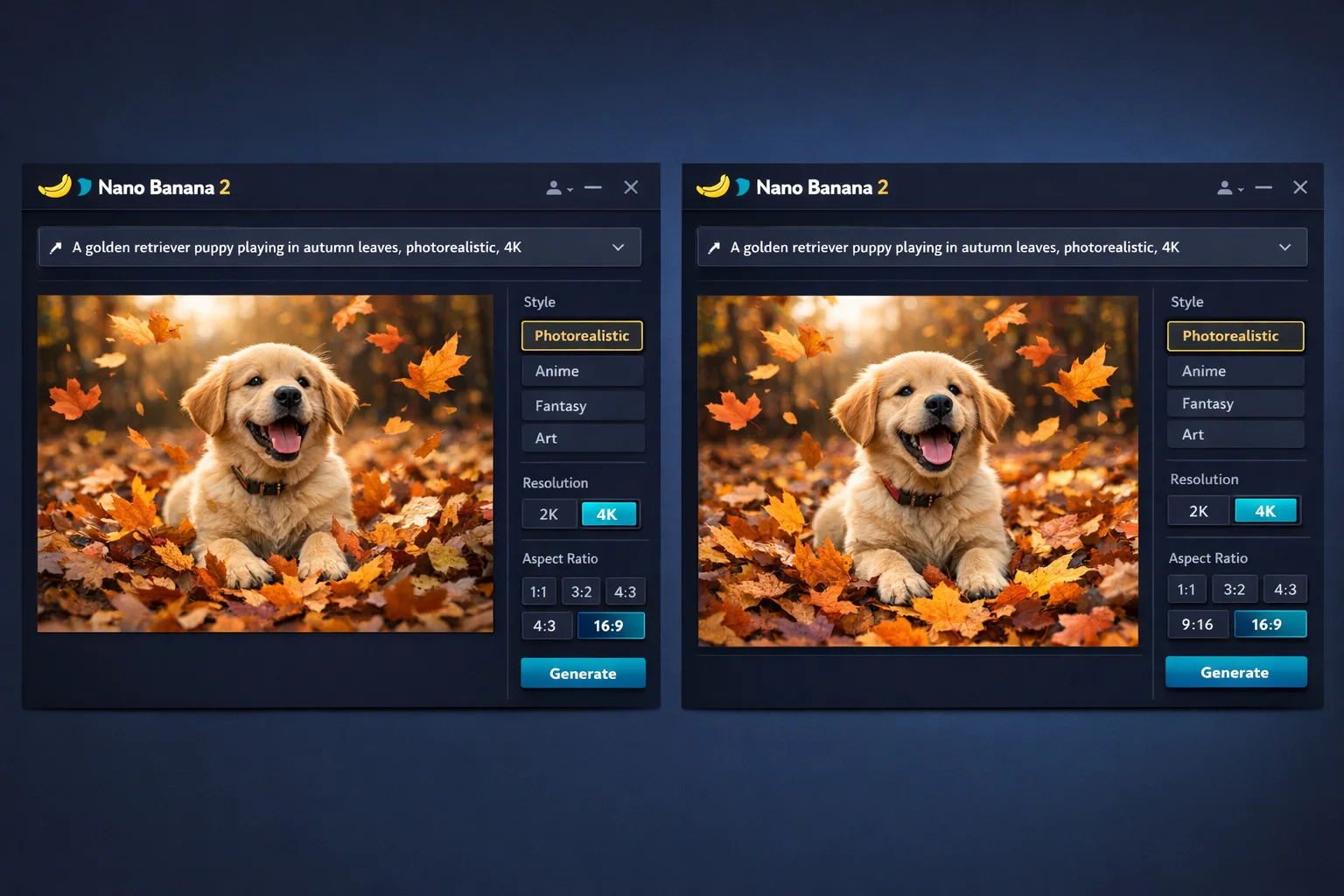Click the crescent icon beside the Nano Banana title
Screen dimensions: 1344x896
click(x=84, y=186)
